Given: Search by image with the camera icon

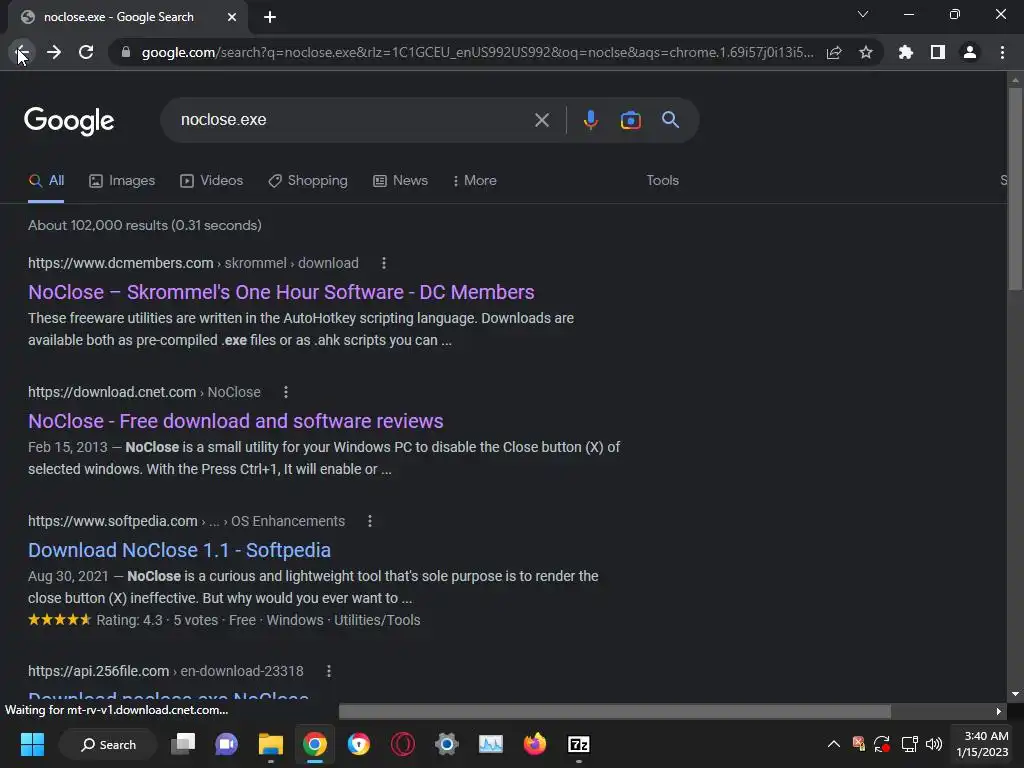Looking at the screenshot, I should (x=630, y=120).
